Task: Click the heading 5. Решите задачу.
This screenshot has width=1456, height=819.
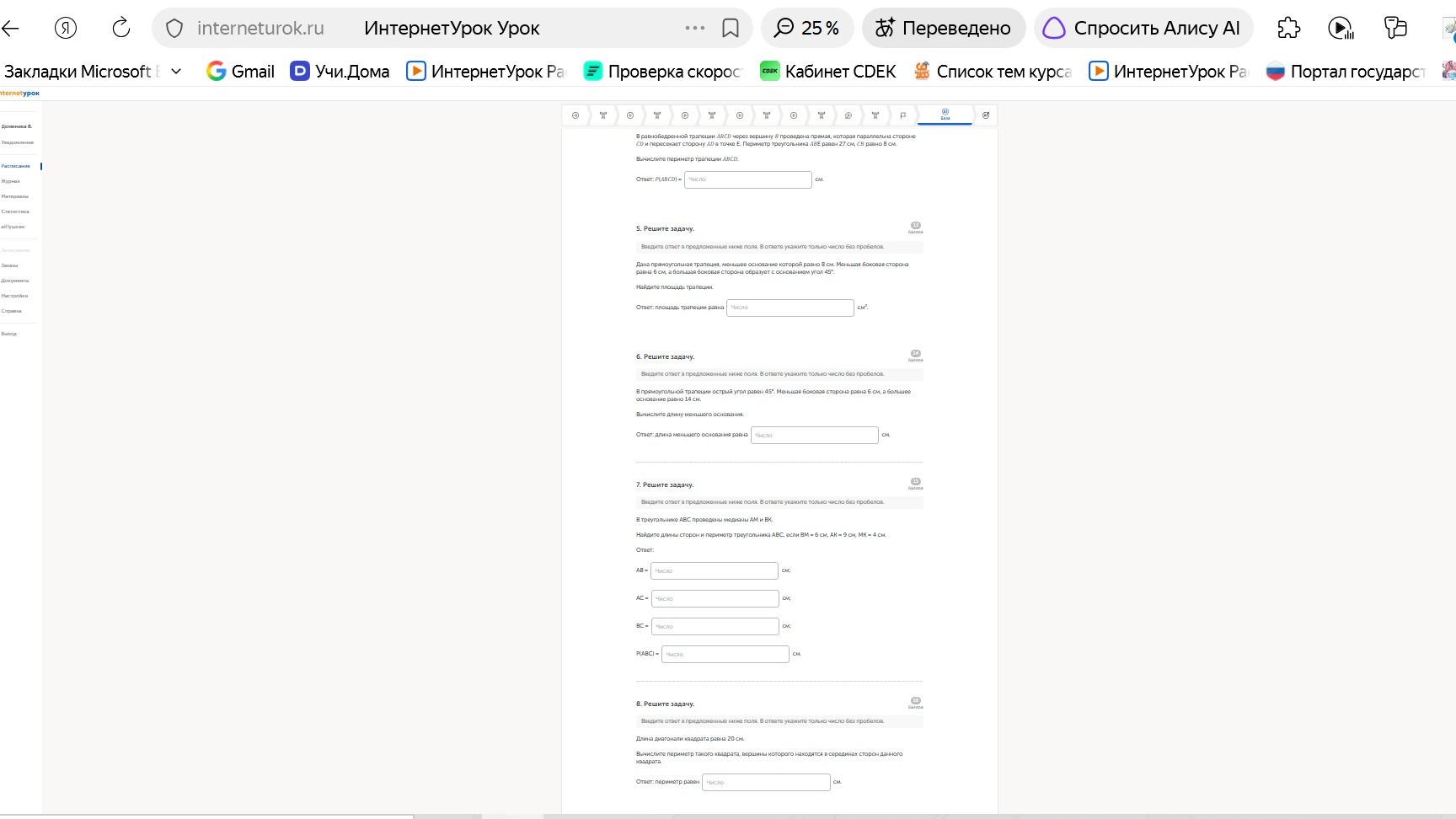Action: pyautogui.click(x=665, y=228)
